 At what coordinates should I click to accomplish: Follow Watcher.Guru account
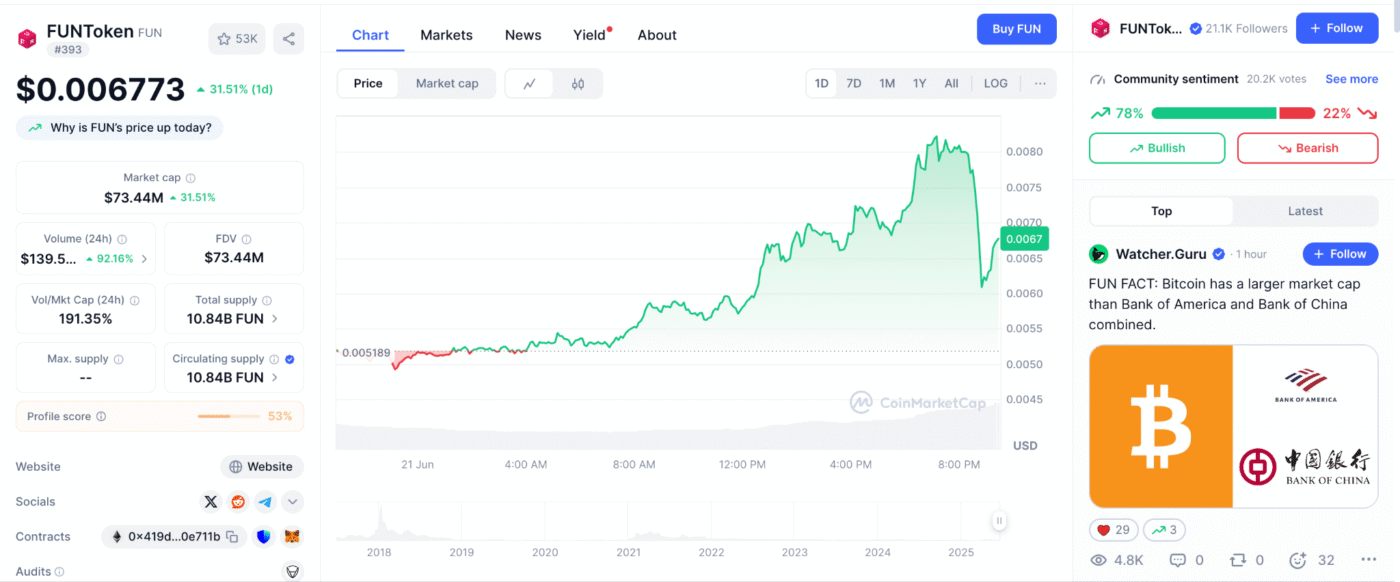(1340, 254)
